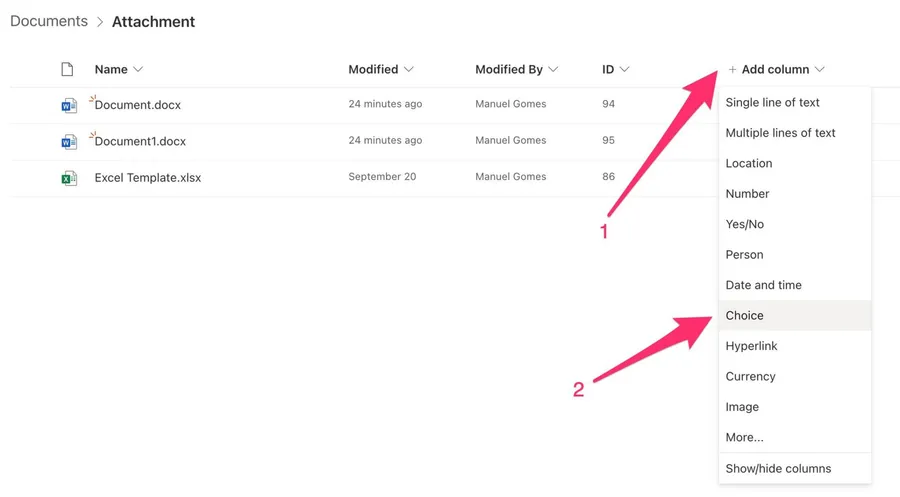
Task: Click the Excel icon for Excel Template.xlsx
Action: [68, 178]
